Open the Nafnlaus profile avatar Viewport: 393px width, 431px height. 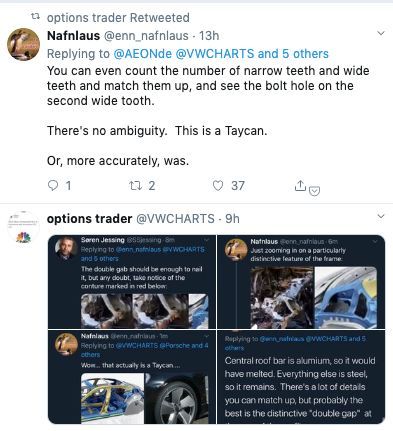pos(24,44)
